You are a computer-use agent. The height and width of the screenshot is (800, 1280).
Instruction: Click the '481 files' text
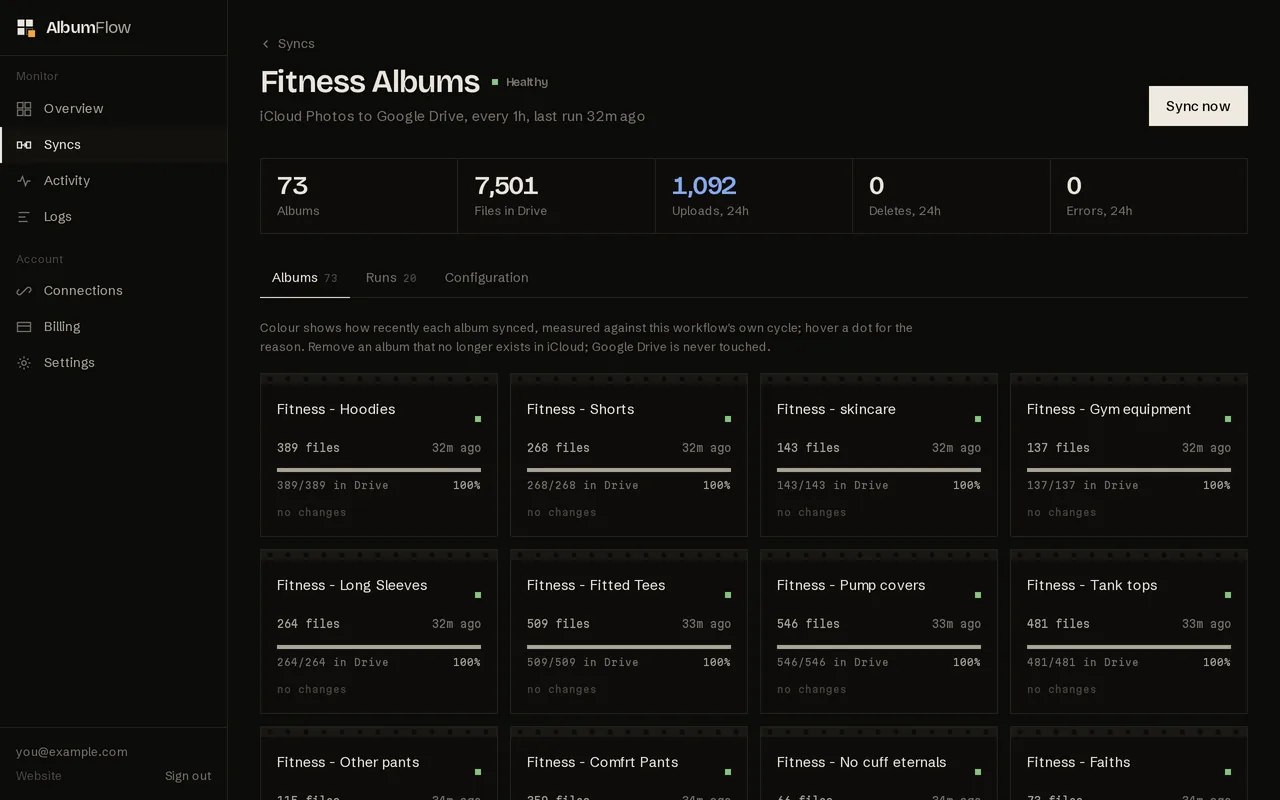pos(1058,624)
